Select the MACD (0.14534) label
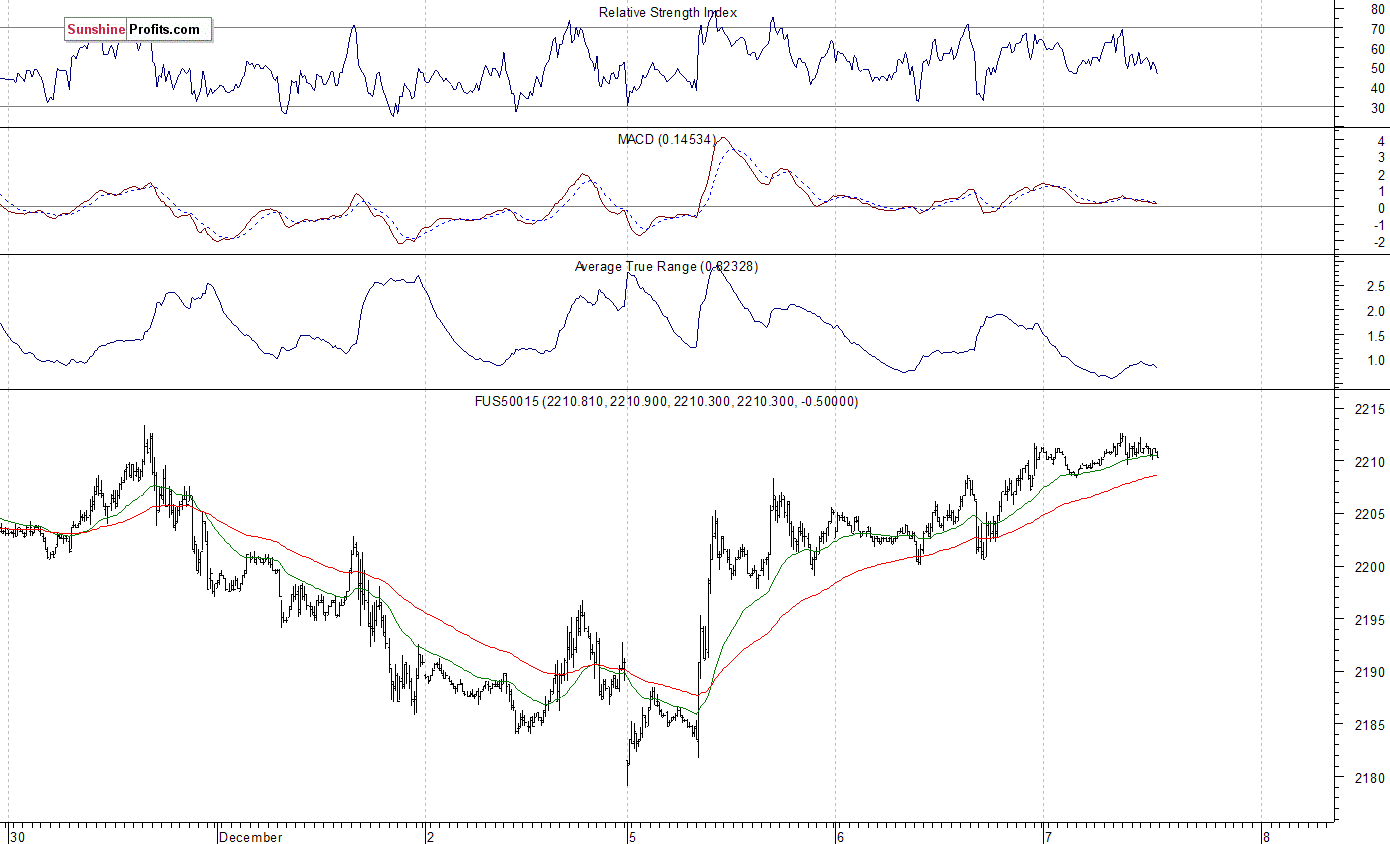The image size is (1390, 844). 667,140
